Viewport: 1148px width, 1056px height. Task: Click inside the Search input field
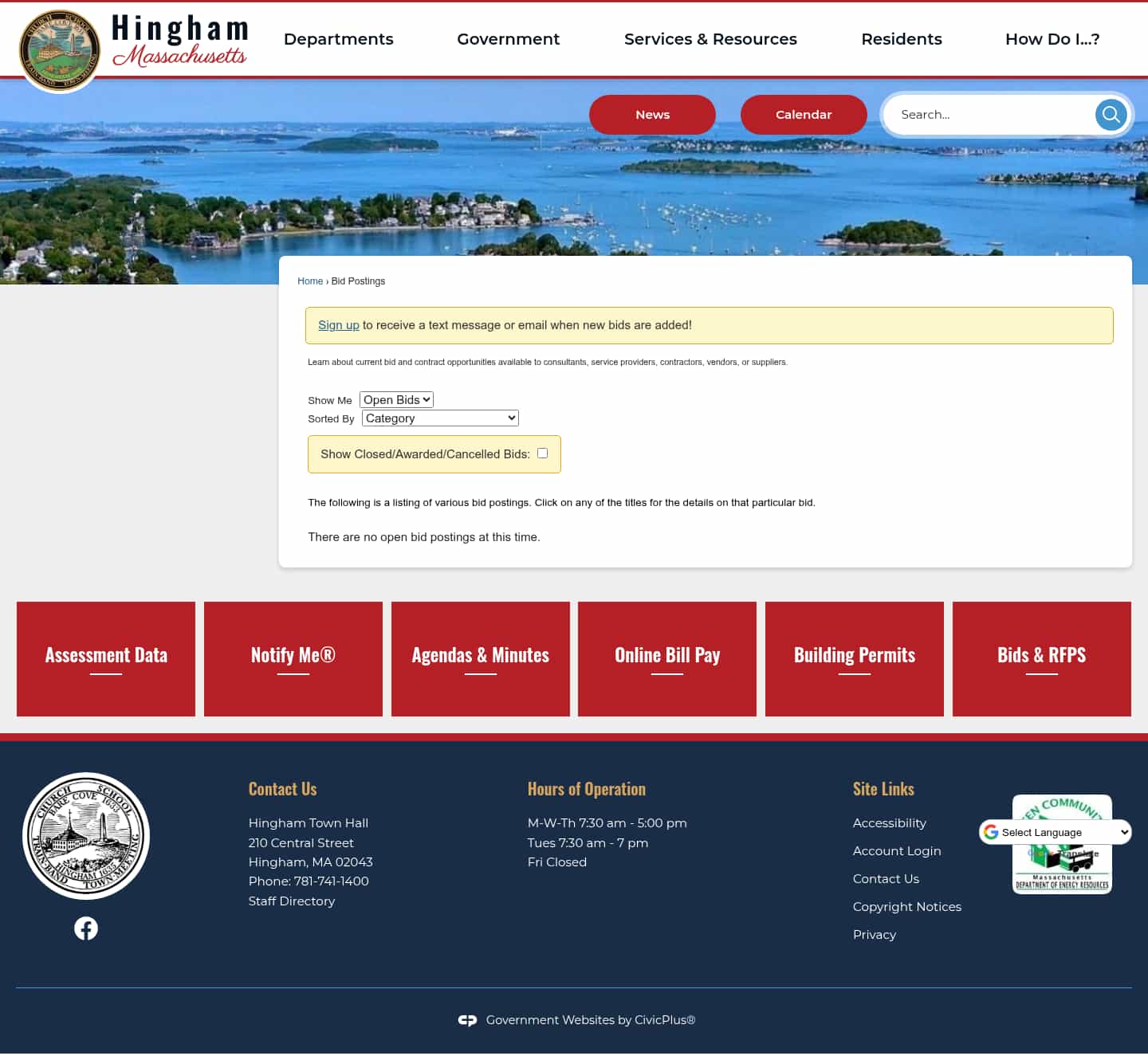tap(989, 114)
